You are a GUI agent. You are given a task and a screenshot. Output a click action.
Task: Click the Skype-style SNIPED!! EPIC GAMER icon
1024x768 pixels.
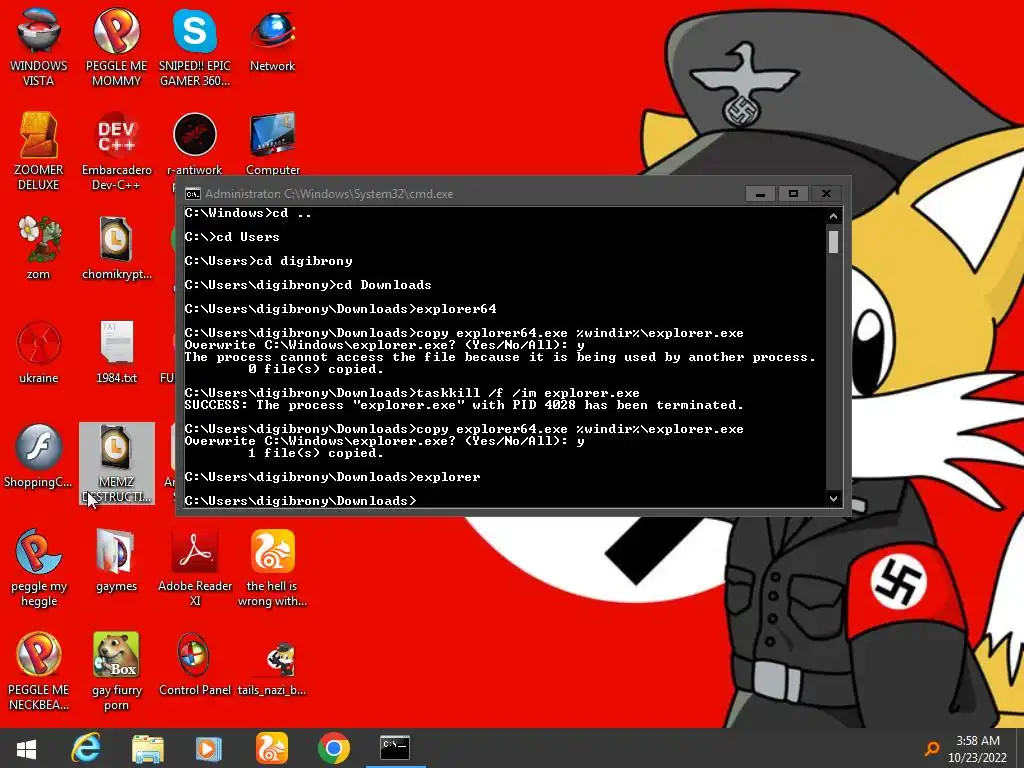[195, 47]
